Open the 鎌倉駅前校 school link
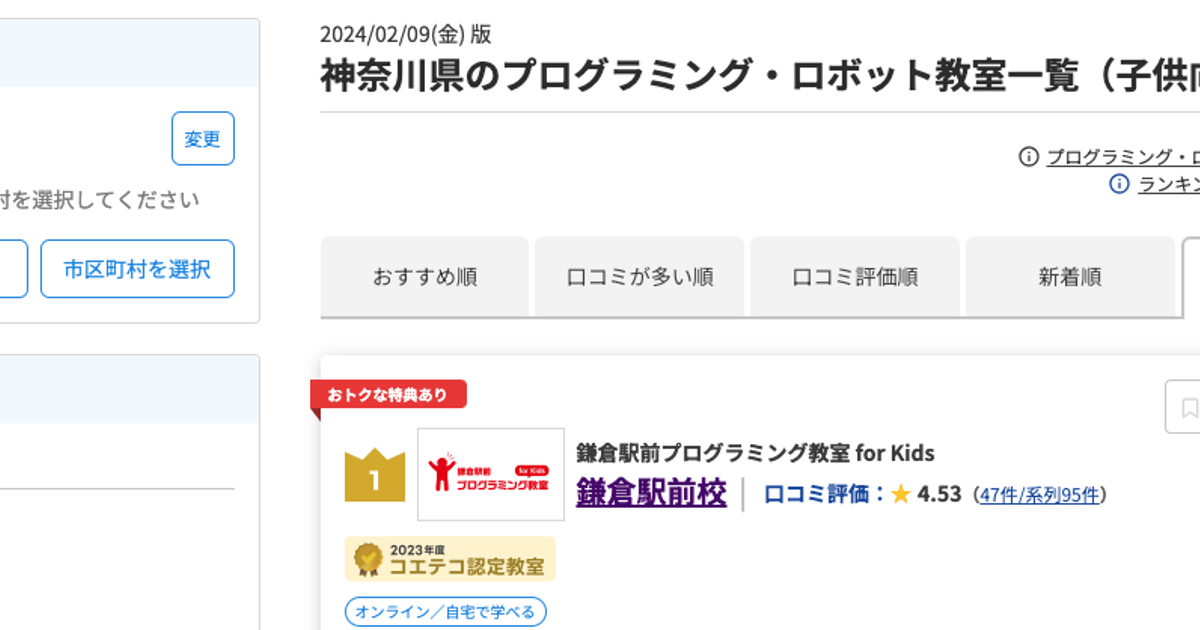The image size is (1200, 630). tap(651, 494)
